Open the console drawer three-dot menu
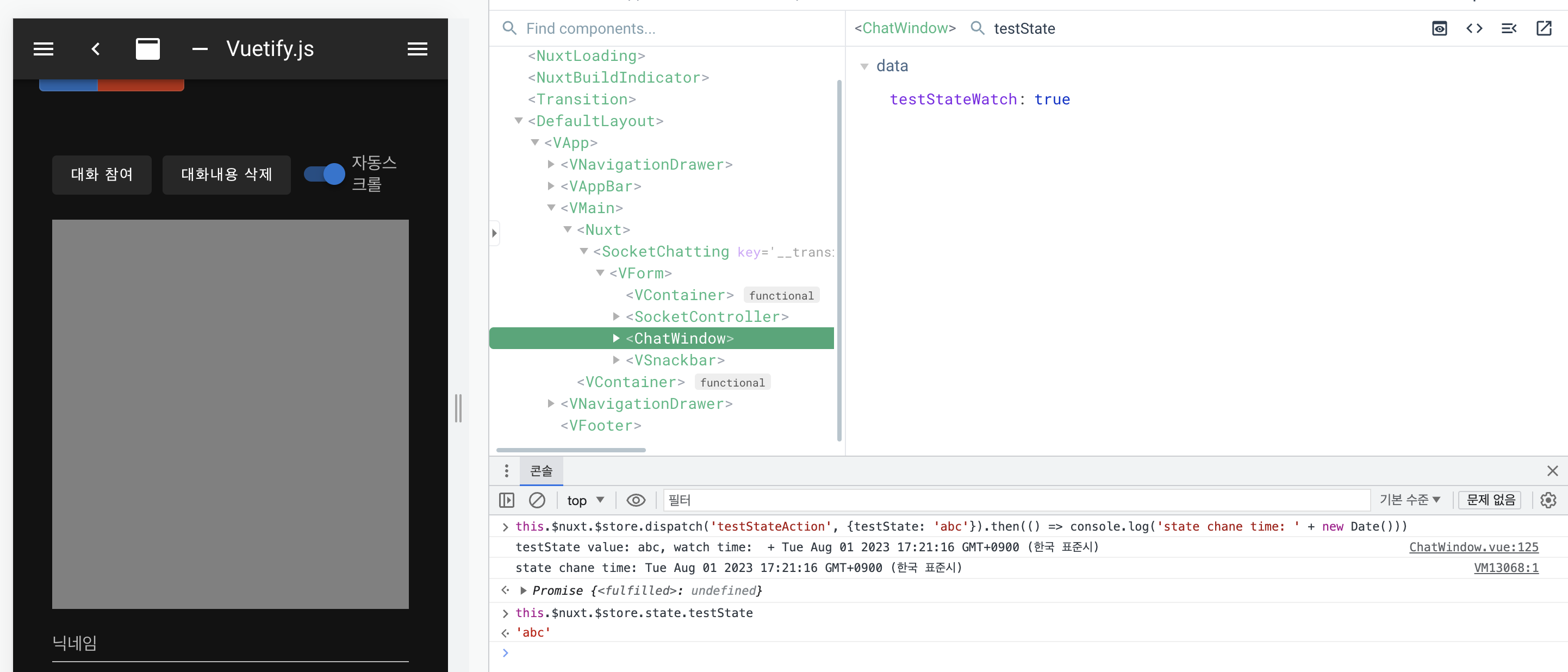Image resolution: width=1568 pixels, height=672 pixels. point(506,470)
